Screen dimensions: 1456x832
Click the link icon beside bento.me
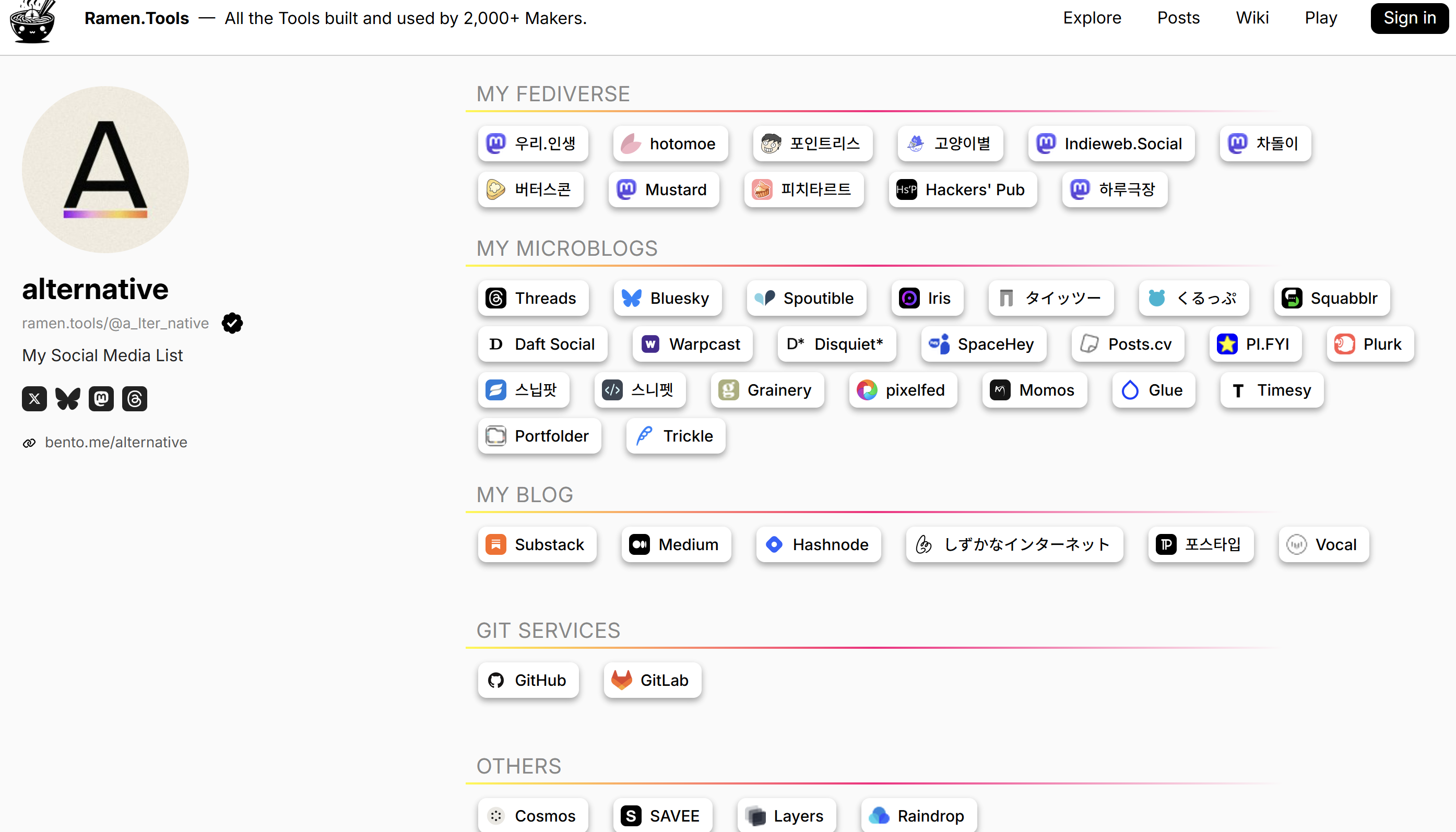(x=29, y=443)
